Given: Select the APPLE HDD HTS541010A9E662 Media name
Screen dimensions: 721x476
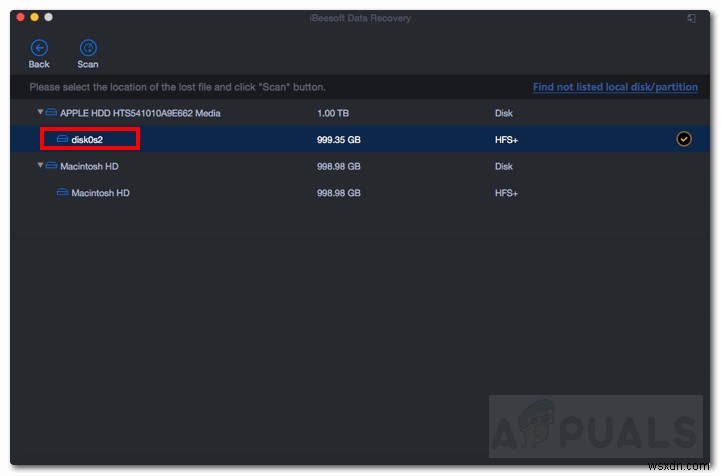Looking at the screenshot, I should coord(140,113).
